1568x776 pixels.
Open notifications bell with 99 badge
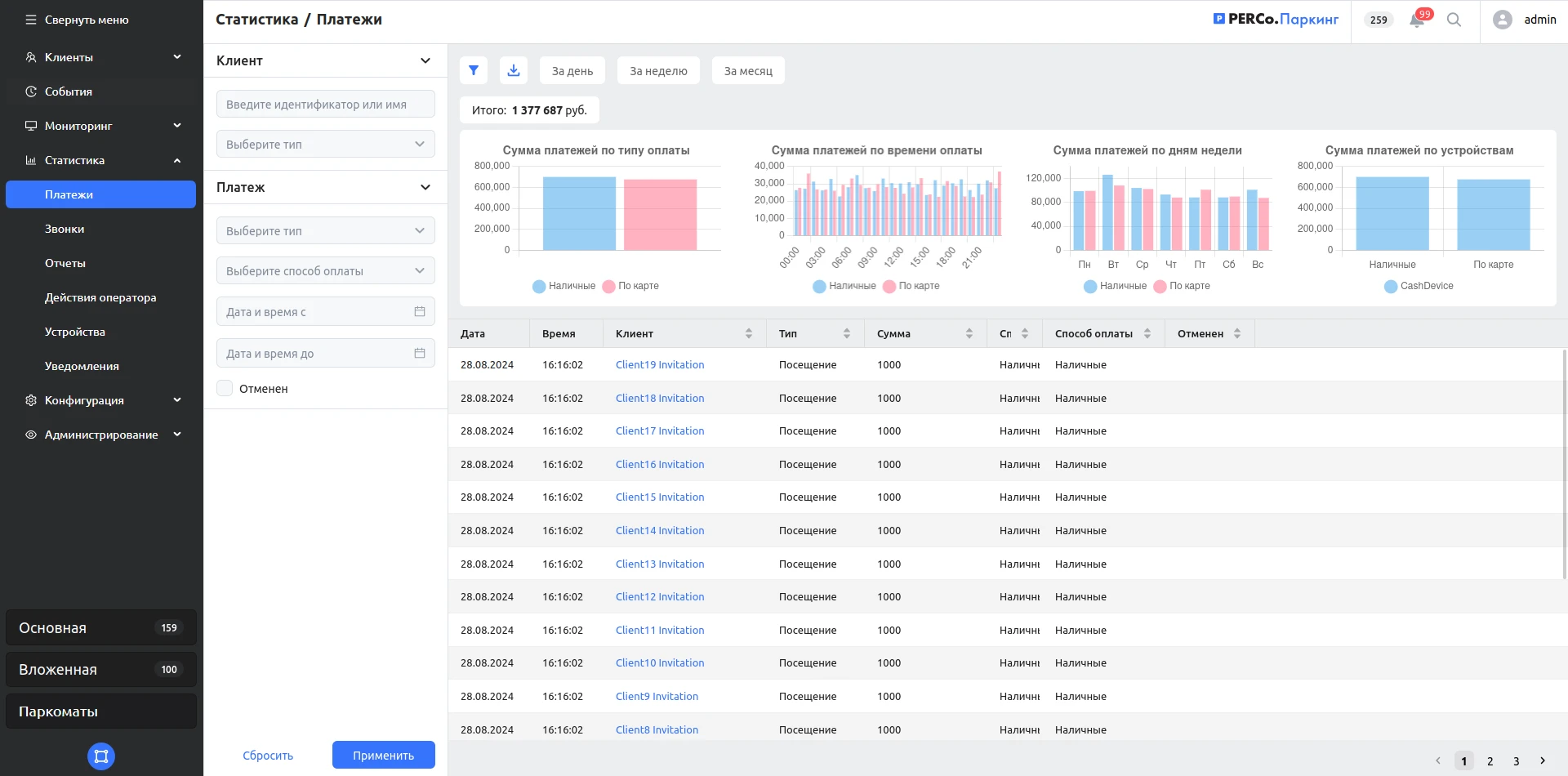pos(1417,20)
